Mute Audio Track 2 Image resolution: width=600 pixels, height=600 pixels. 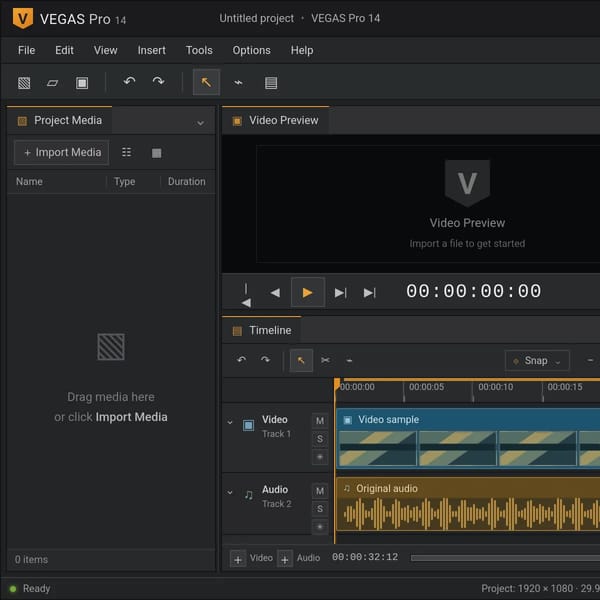tap(320, 491)
